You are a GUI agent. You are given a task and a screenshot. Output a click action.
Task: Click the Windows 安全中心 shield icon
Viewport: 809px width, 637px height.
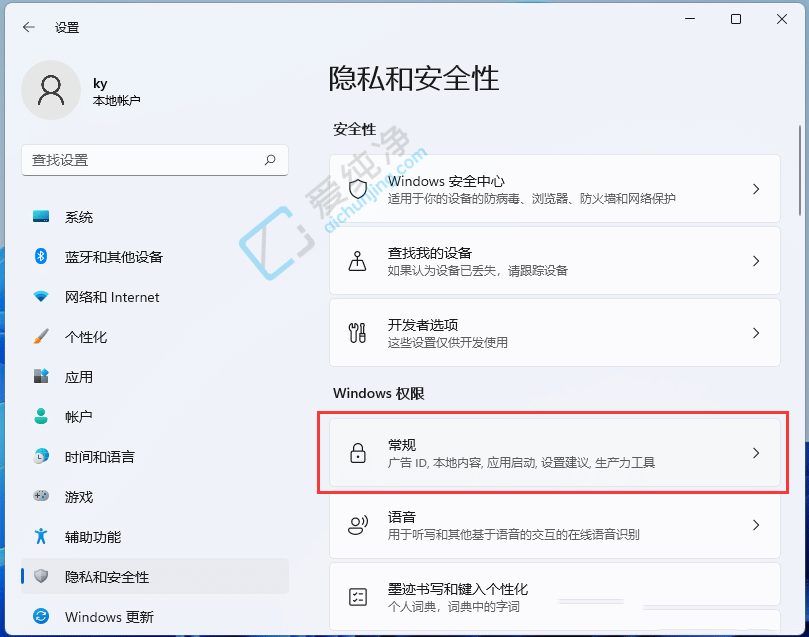click(x=358, y=189)
